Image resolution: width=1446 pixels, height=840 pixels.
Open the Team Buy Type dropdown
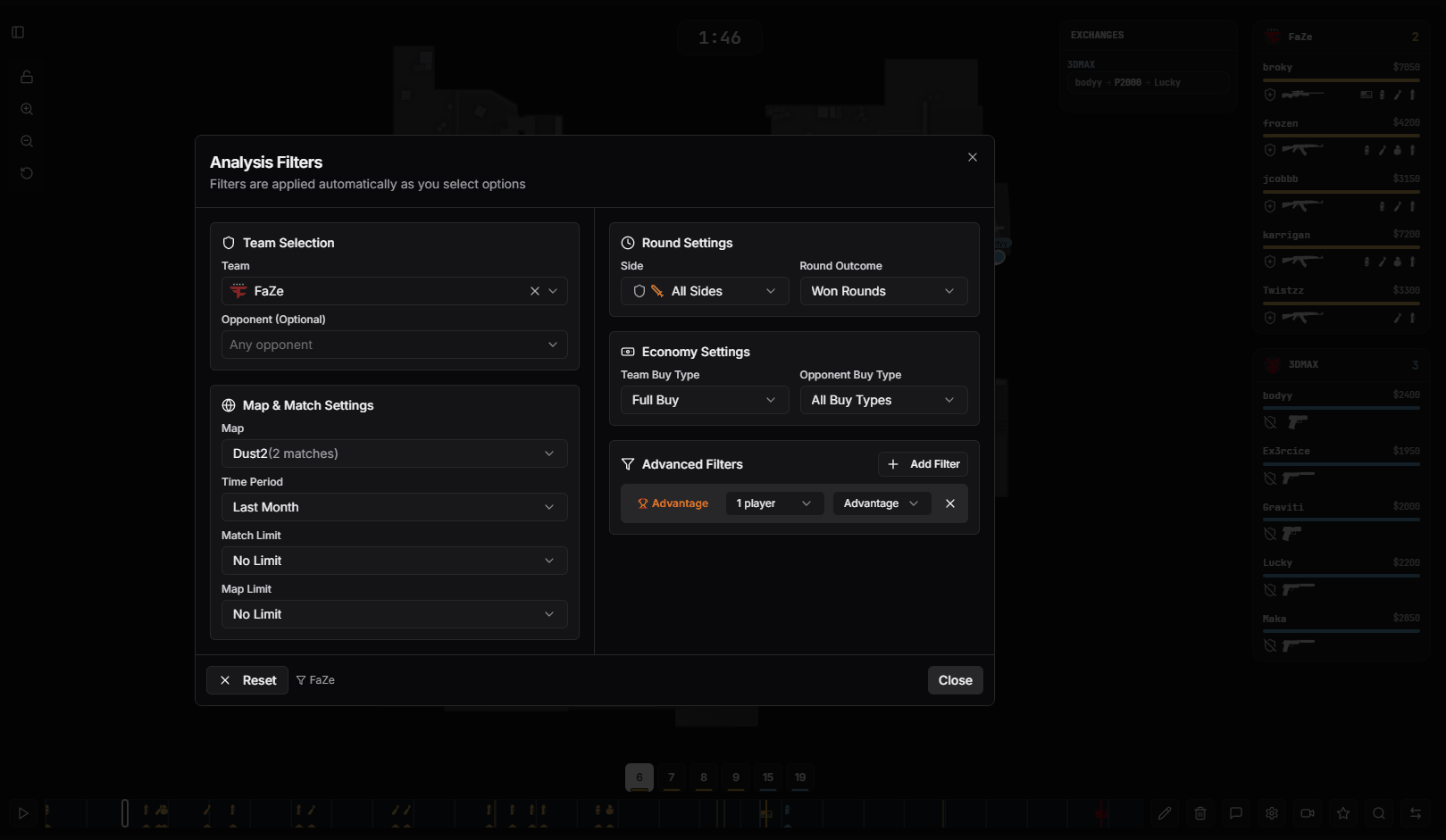[x=704, y=400]
